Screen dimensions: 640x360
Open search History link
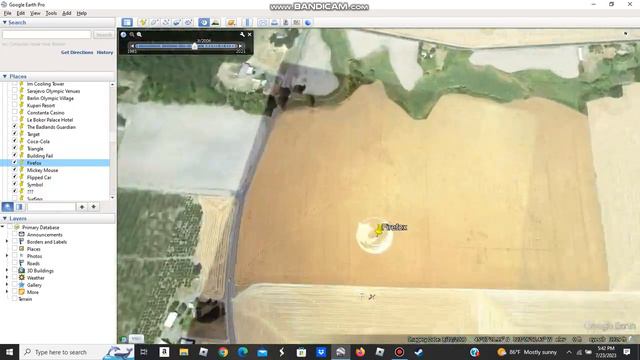[105, 52]
